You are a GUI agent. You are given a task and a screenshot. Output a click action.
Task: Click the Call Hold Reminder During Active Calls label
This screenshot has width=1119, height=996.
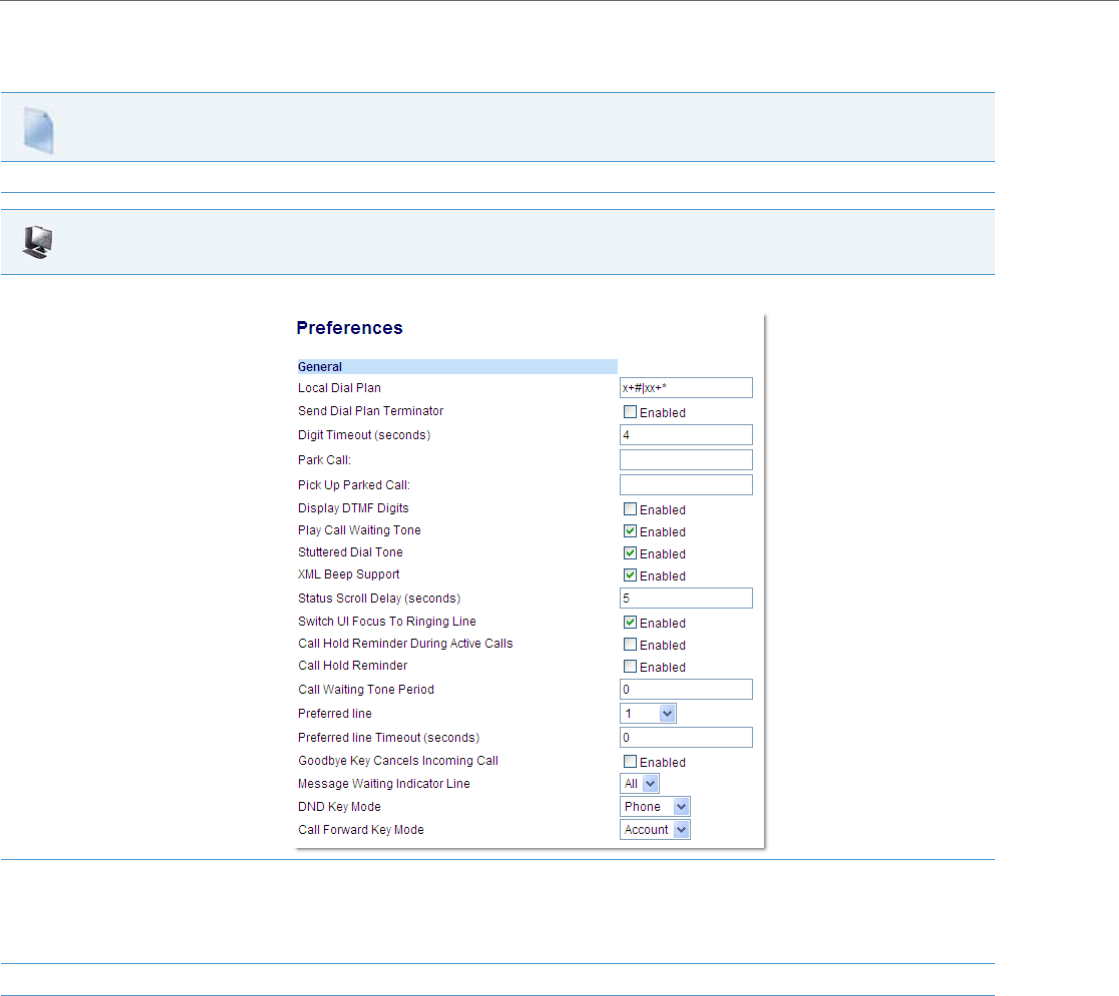coord(405,644)
